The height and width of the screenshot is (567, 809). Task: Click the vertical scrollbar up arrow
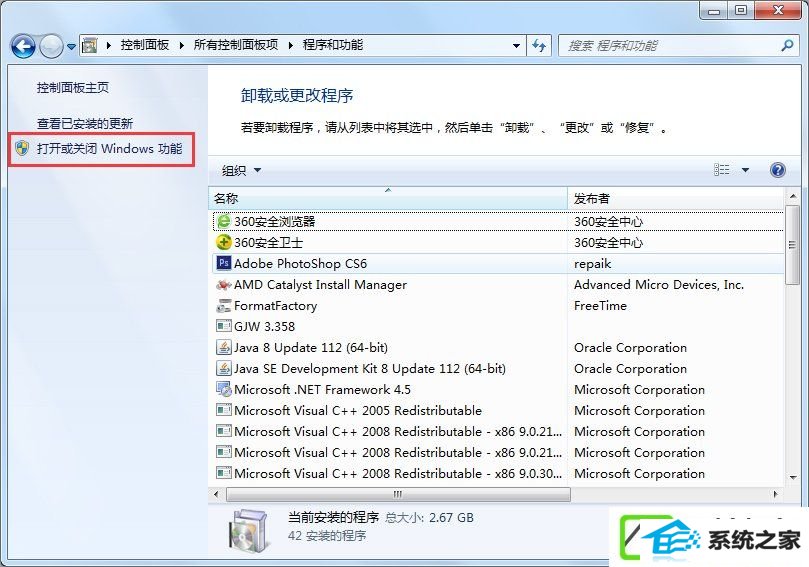pyautogui.click(x=792, y=196)
